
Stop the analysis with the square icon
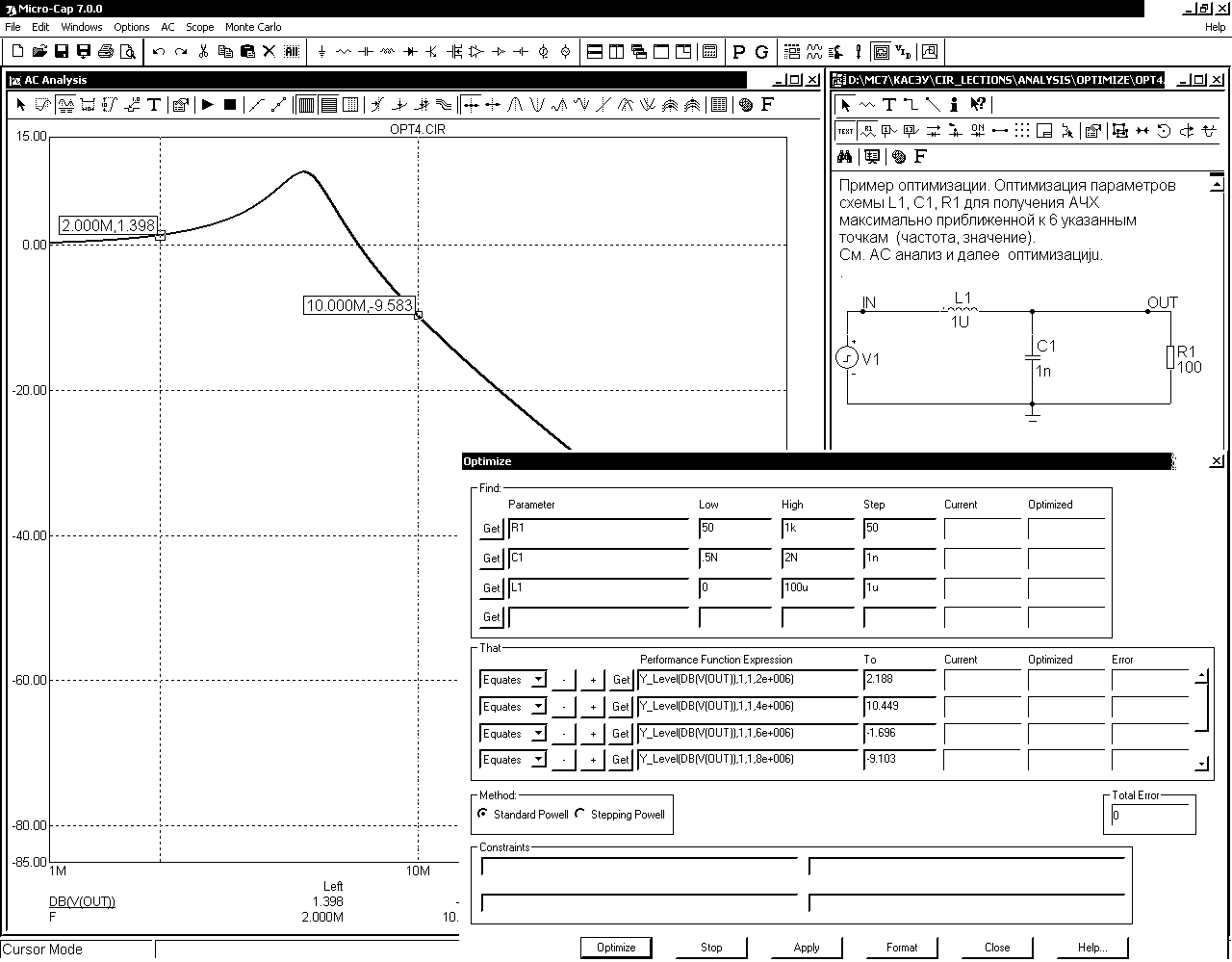(x=230, y=105)
